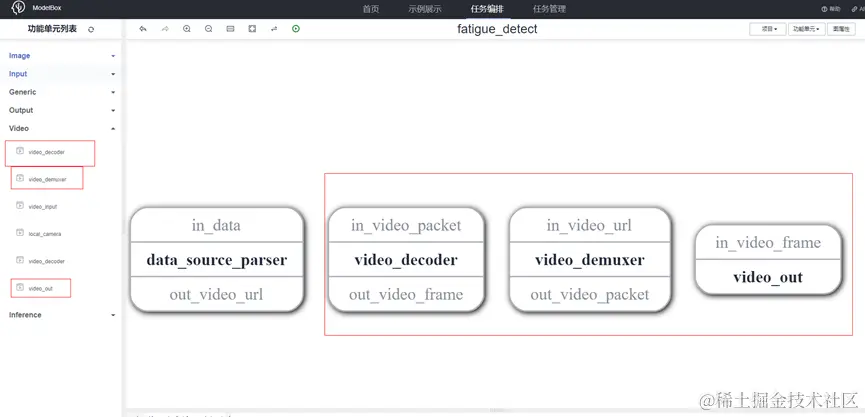
Task: Collapse the Video category
Action: (62, 129)
